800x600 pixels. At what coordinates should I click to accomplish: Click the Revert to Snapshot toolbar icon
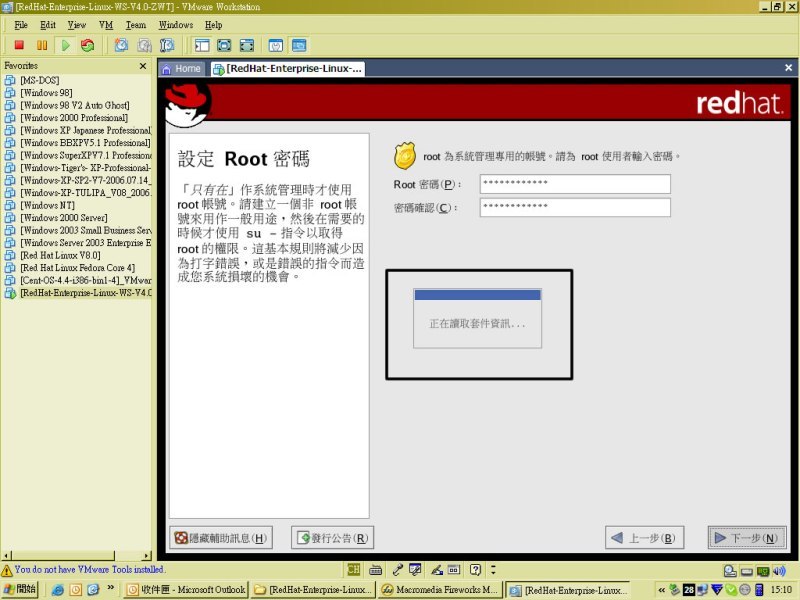[x=144, y=45]
